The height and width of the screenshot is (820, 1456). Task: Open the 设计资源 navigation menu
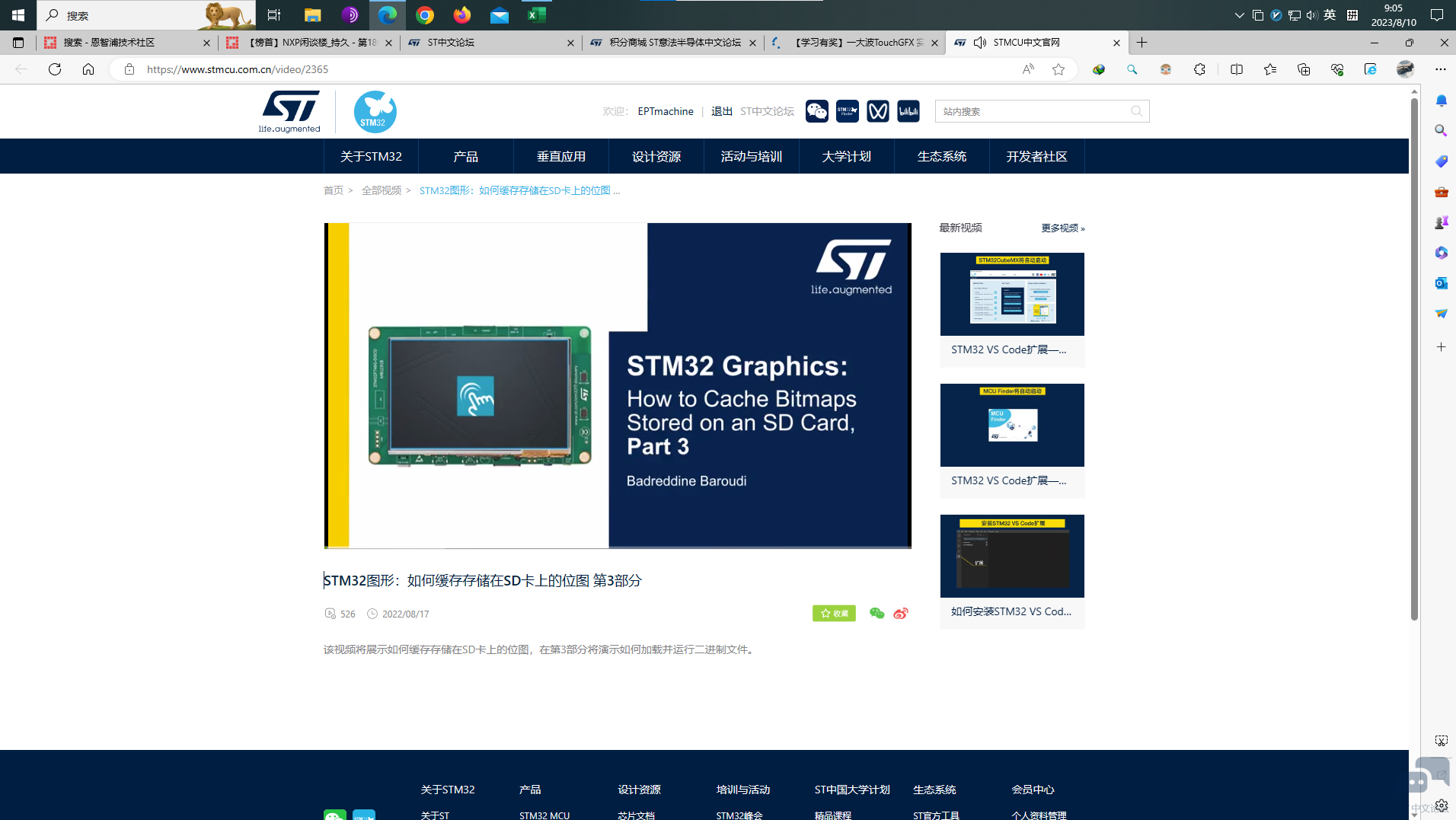pyautogui.click(x=656, y=156)
